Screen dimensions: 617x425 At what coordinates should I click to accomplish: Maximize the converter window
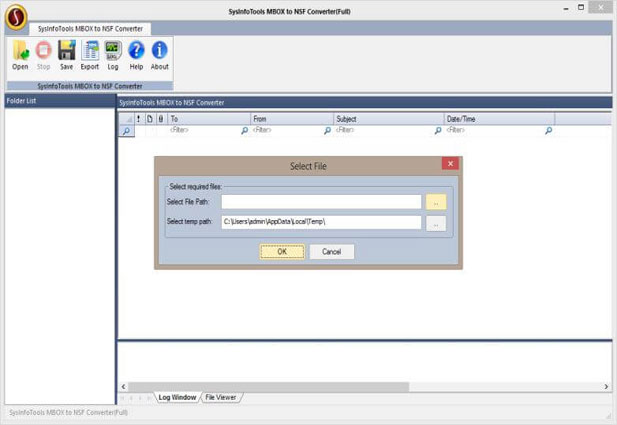[x=581, y=7]
